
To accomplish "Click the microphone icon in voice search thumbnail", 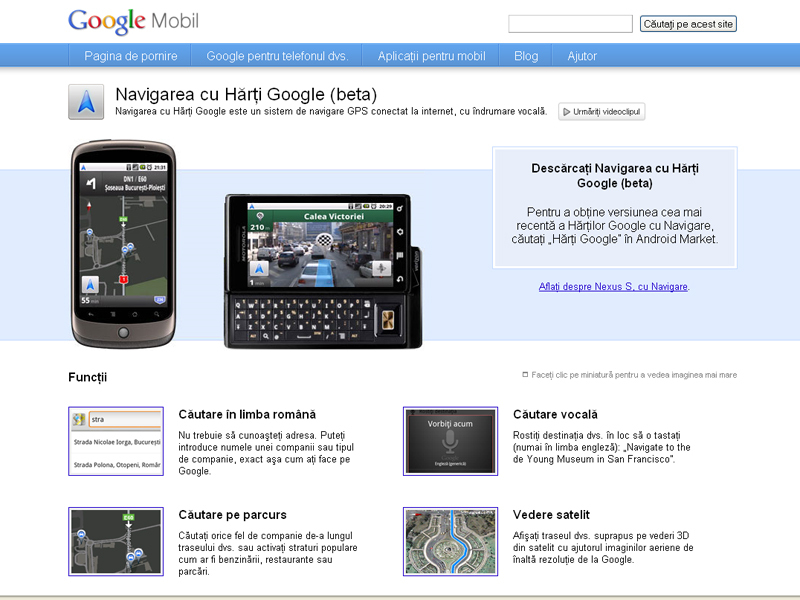I will (x=449, y=442).
